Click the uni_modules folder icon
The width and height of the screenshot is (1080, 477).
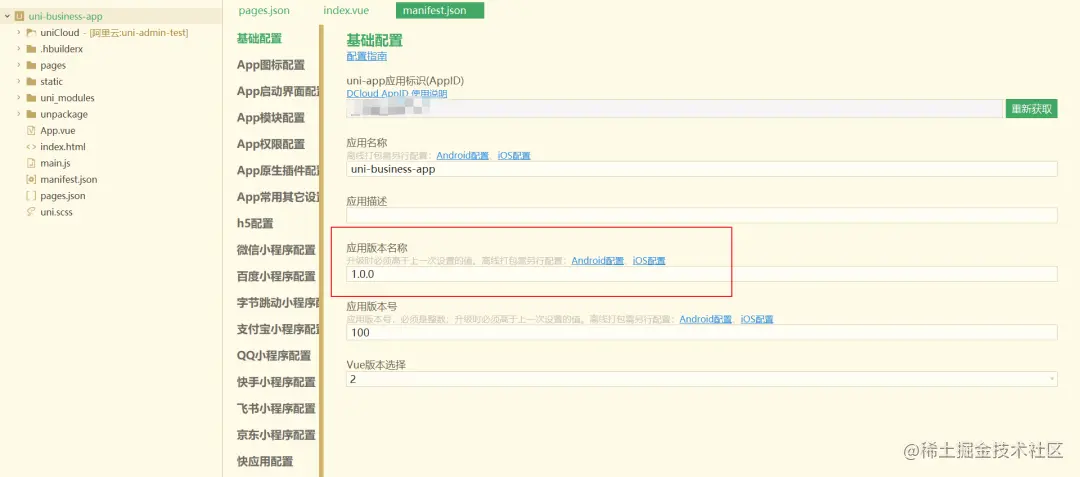point(30,98)
